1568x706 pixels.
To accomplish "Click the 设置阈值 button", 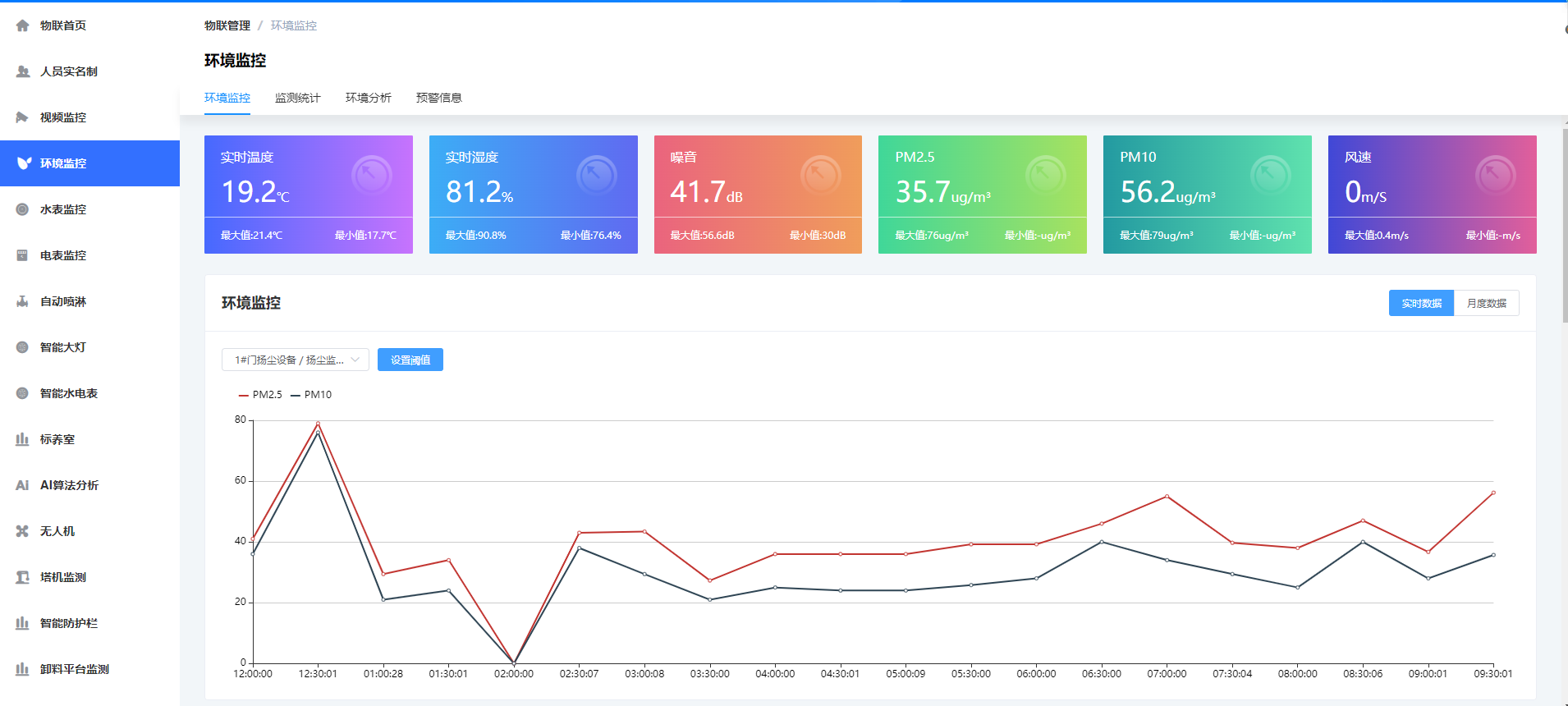I will 410,360.
